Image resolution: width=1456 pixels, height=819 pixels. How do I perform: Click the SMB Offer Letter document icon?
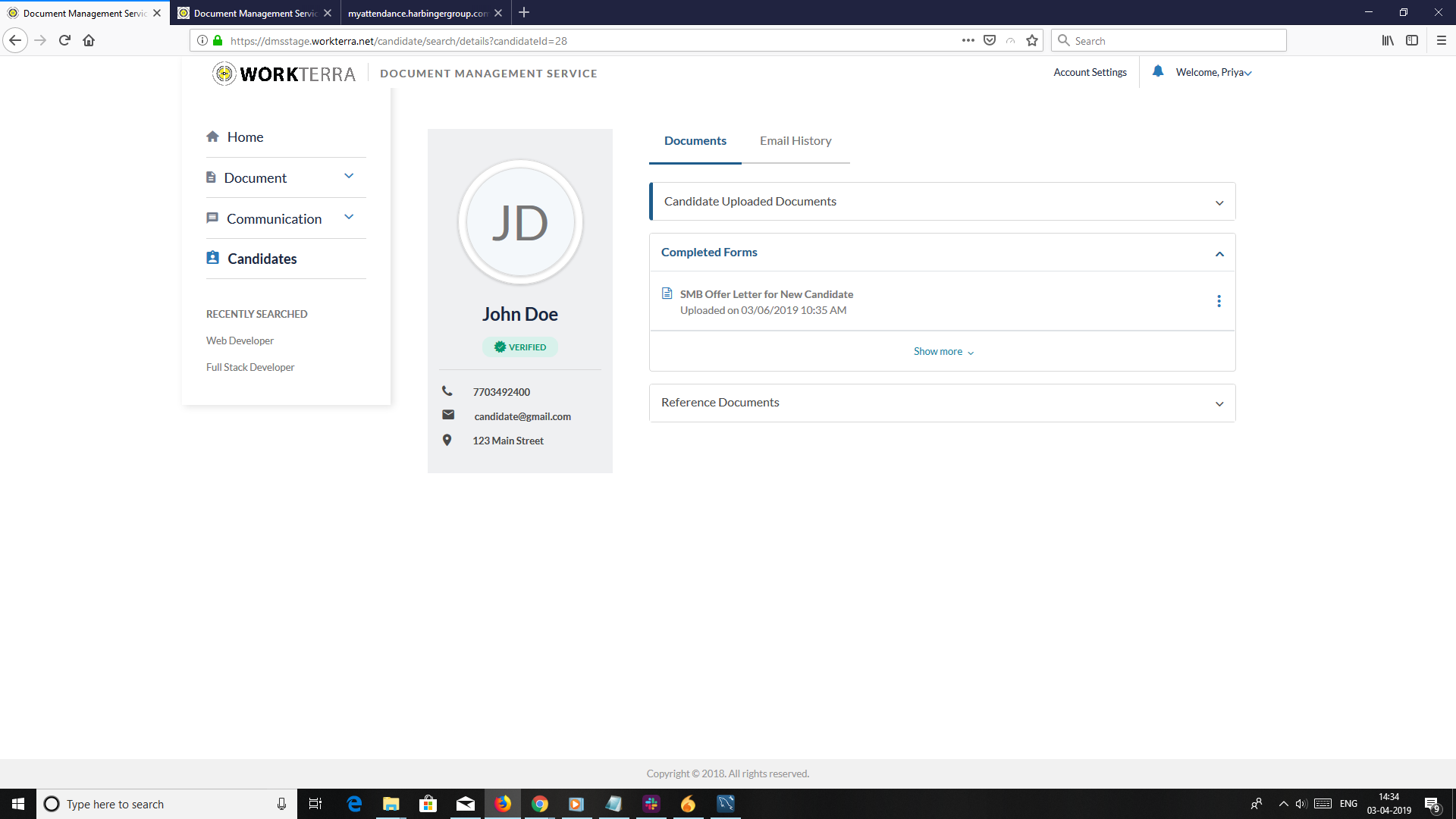pyautogui.click(x=667, y=293)
